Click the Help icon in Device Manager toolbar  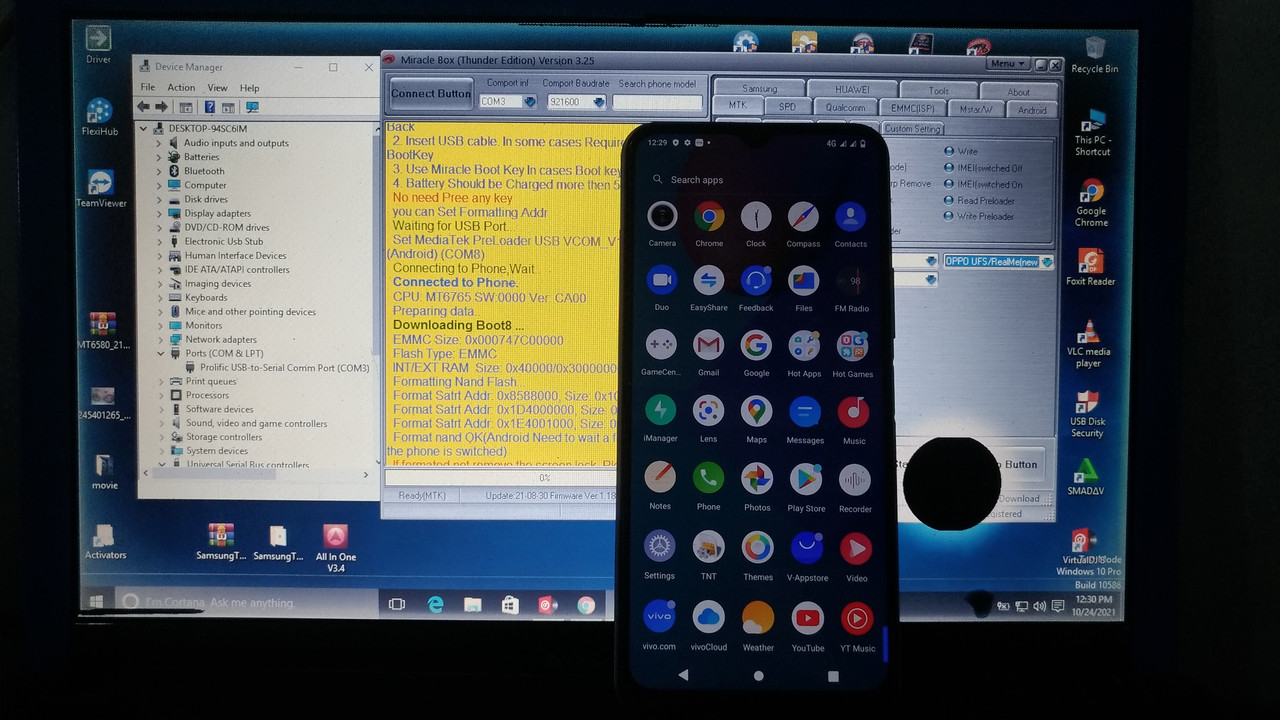(x=210, y=107)
